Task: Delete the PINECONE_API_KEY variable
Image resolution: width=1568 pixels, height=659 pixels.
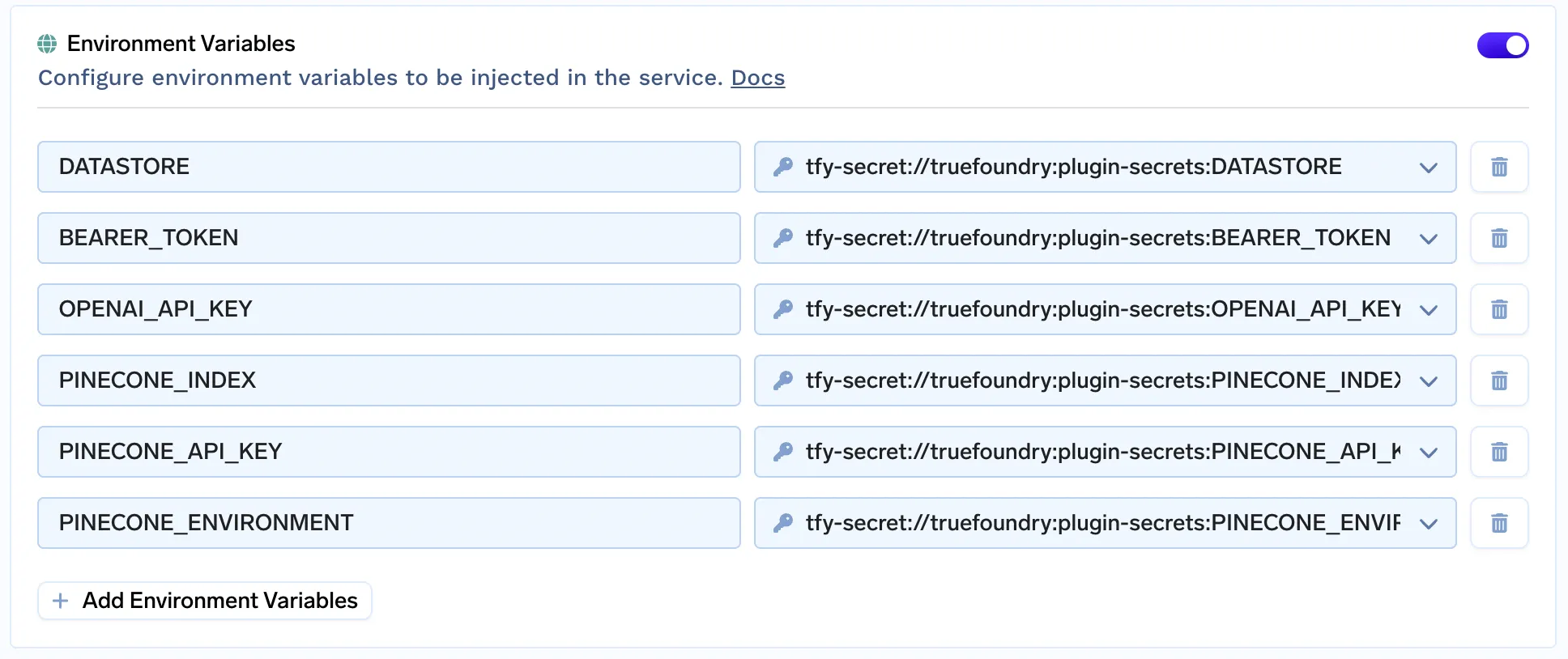Action: [1499, 452]
